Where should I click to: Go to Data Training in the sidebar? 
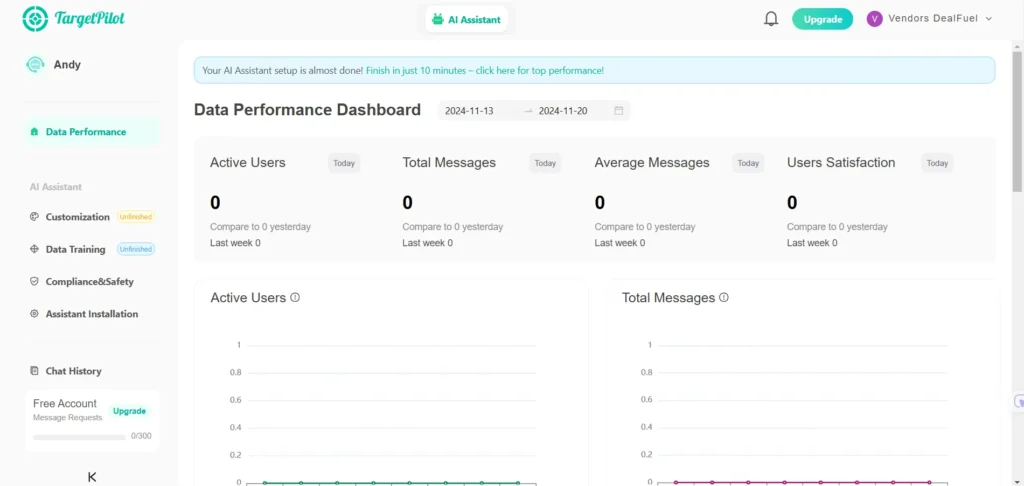tap(75, 250)
